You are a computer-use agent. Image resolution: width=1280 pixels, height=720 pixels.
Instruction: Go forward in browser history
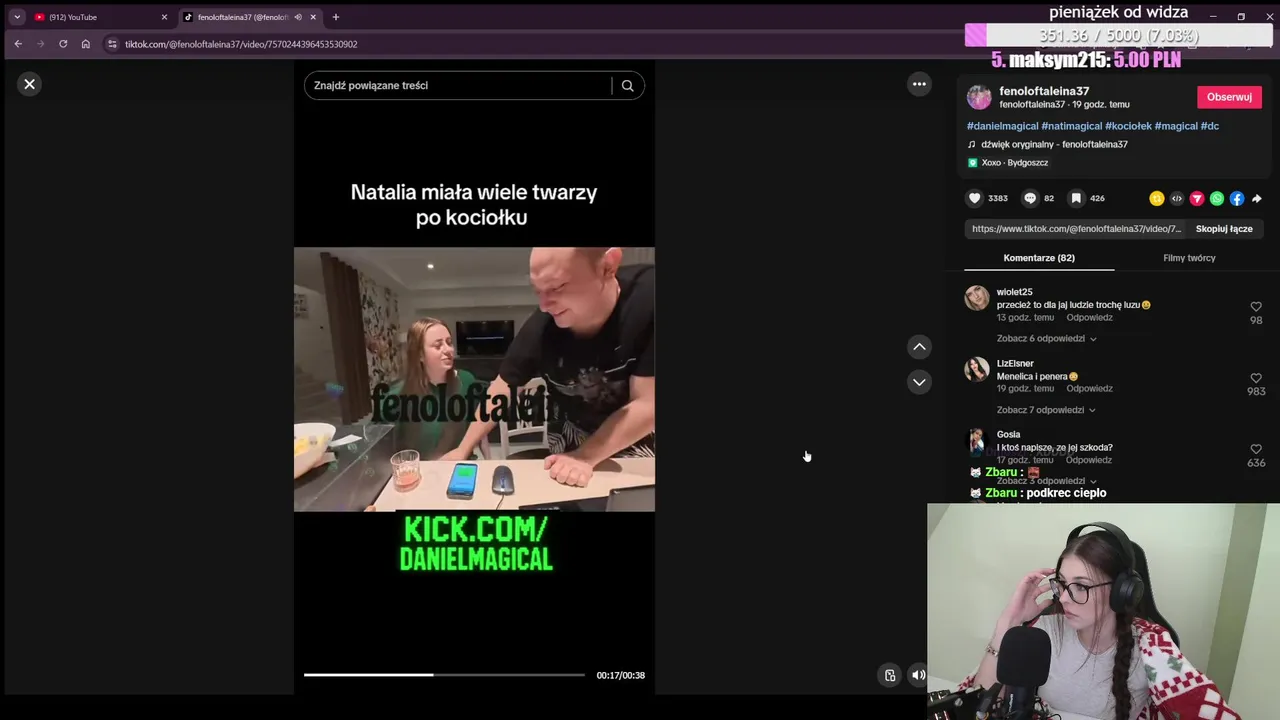pos(41,44)
